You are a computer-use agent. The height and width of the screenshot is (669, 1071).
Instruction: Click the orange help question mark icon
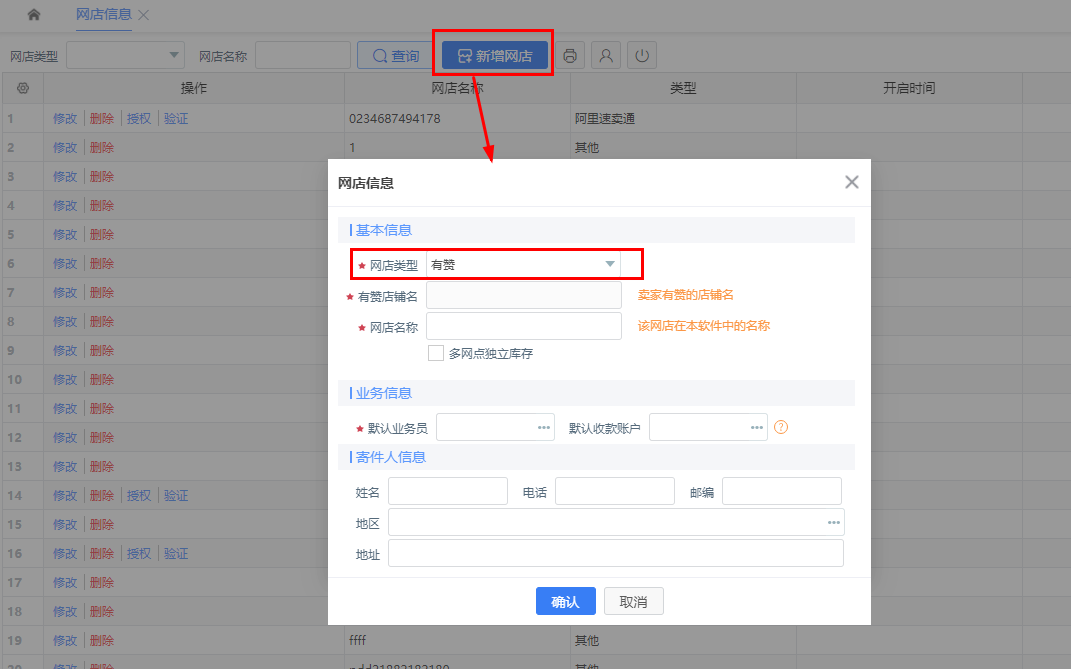pyautogui.click(x=781, y=427)
